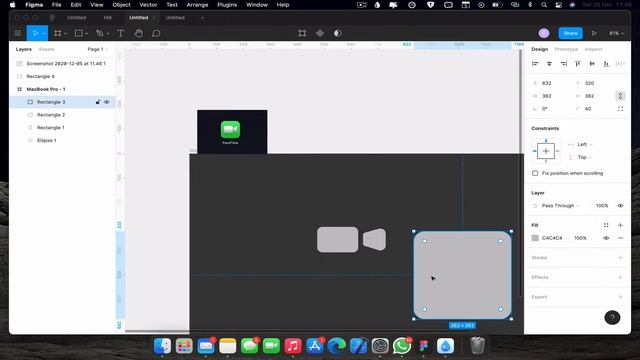
Task: Open the Arrange menu
Action: click(197, 5)
